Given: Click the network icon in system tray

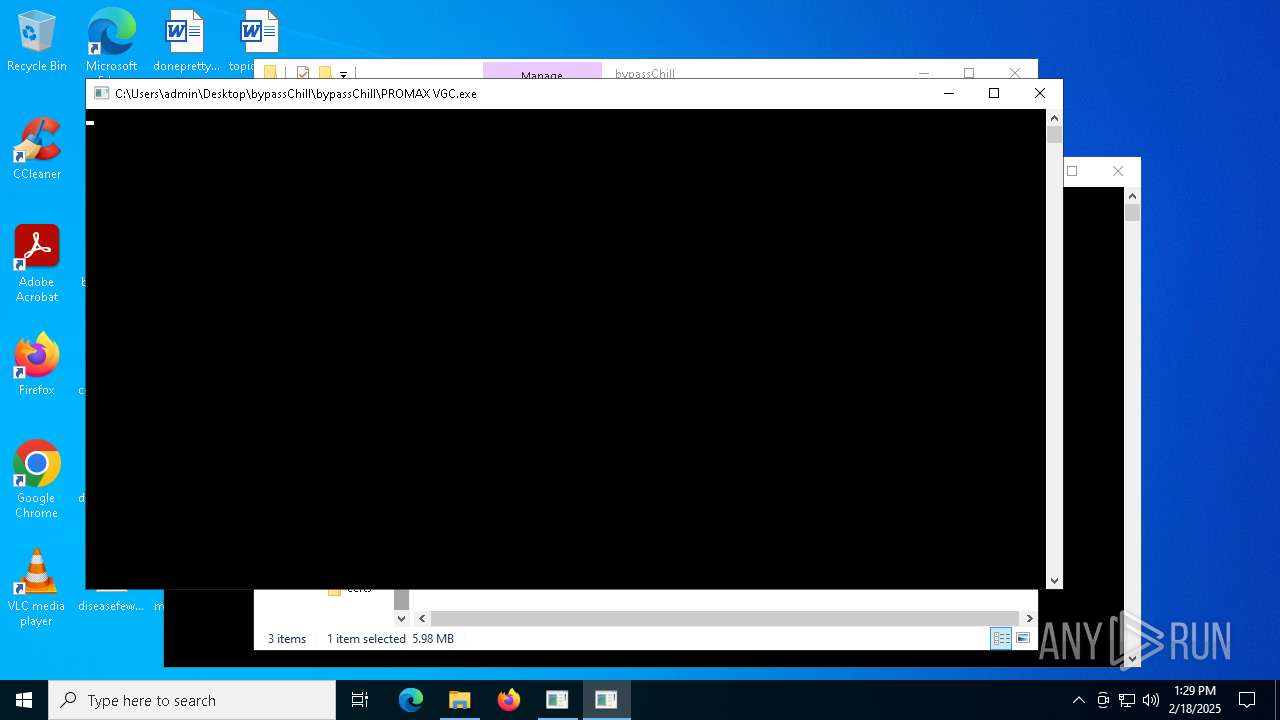Looking at the screenshot, I should click(x=1127, y=700).
